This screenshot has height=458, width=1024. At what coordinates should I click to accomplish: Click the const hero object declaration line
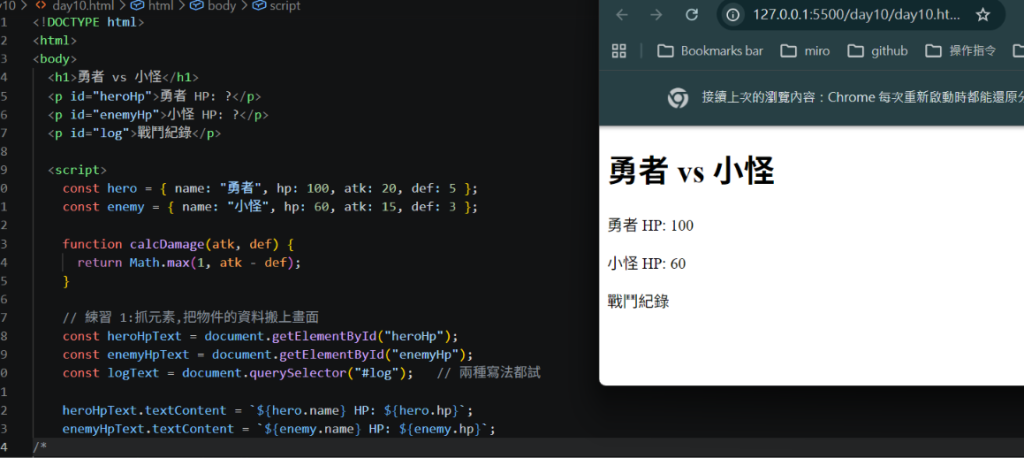270,188
